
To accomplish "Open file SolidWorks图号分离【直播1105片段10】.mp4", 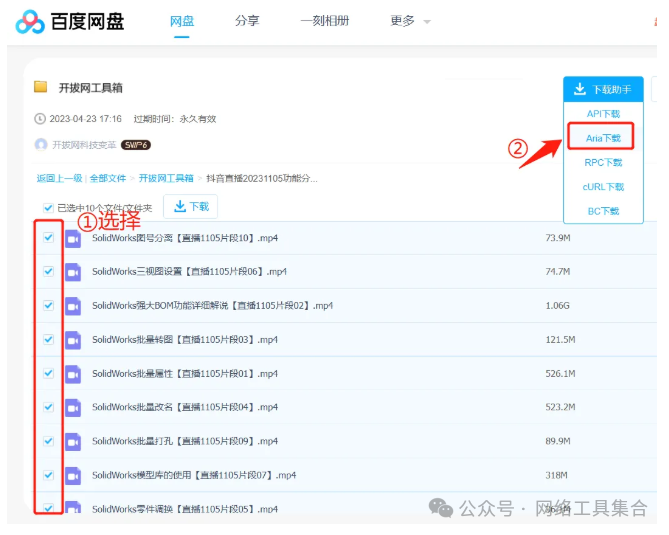I will pyautogui.click(x=185, y=238).
